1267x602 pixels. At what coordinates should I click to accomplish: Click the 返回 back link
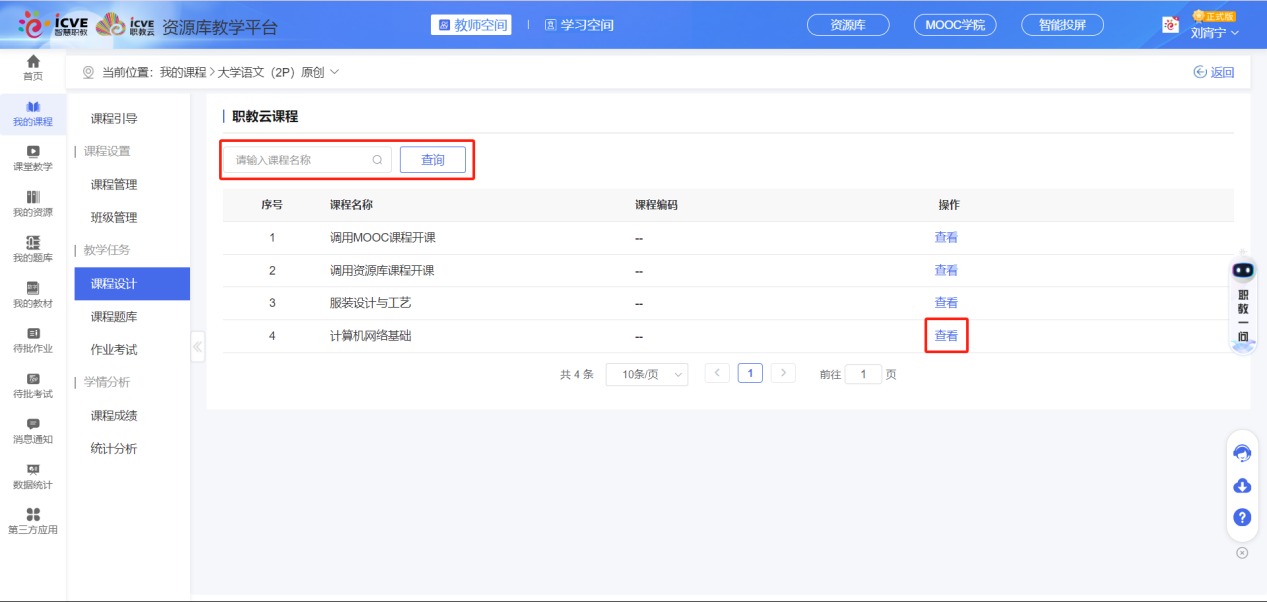click(1214, 72)
